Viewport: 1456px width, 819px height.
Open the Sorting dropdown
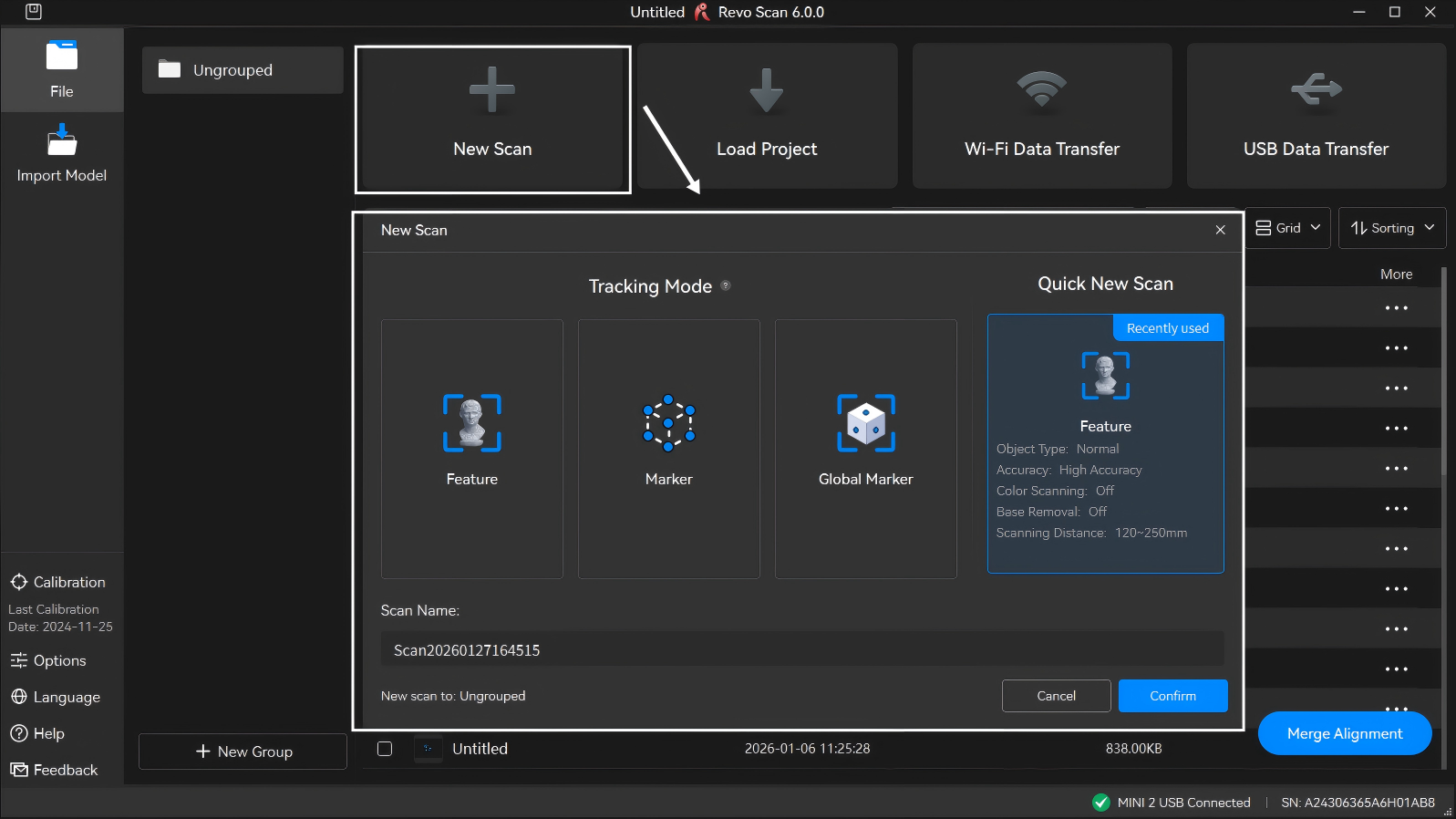click(x=1391, y=228)
